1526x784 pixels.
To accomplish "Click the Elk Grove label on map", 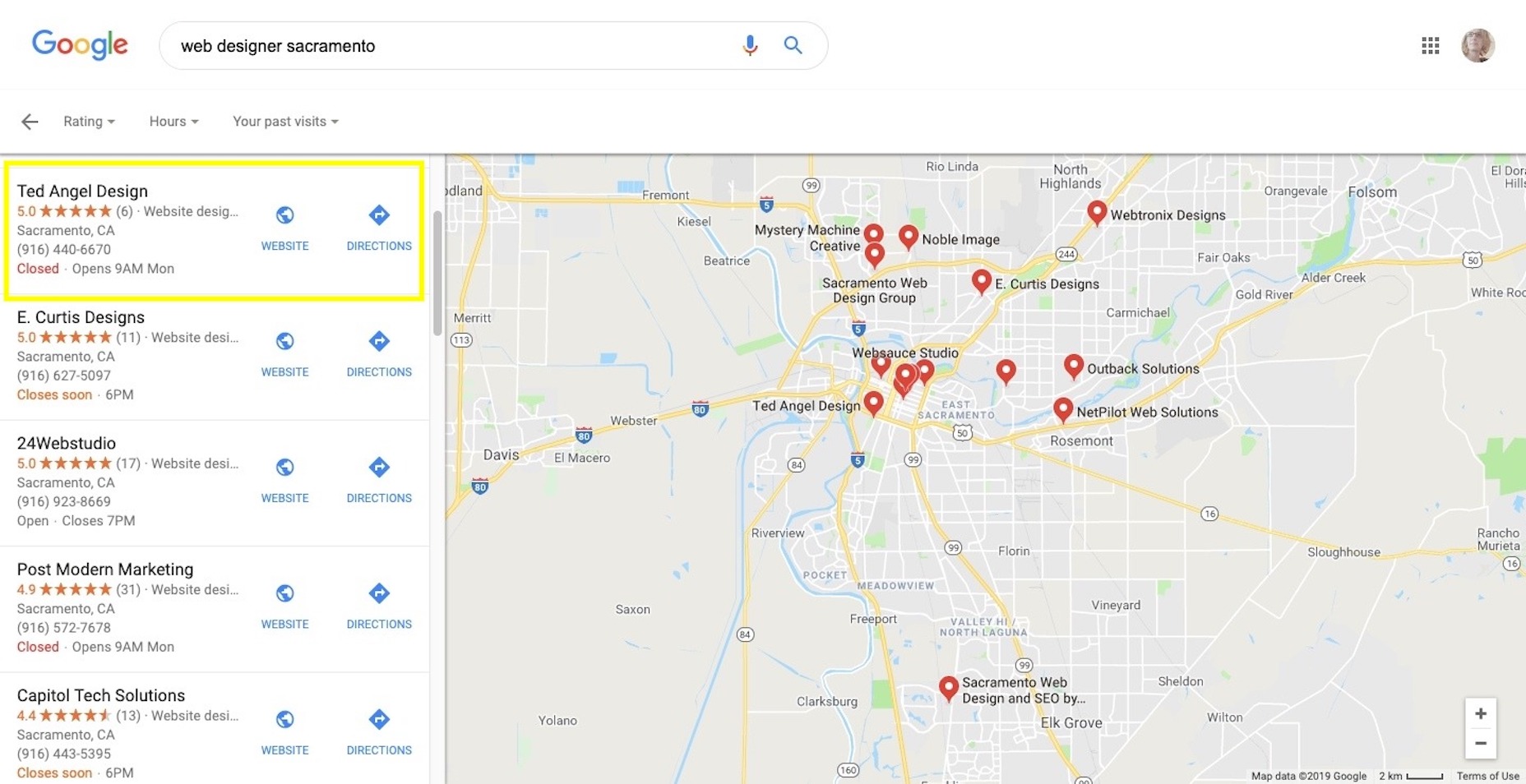I will (x=1071, y=723).
